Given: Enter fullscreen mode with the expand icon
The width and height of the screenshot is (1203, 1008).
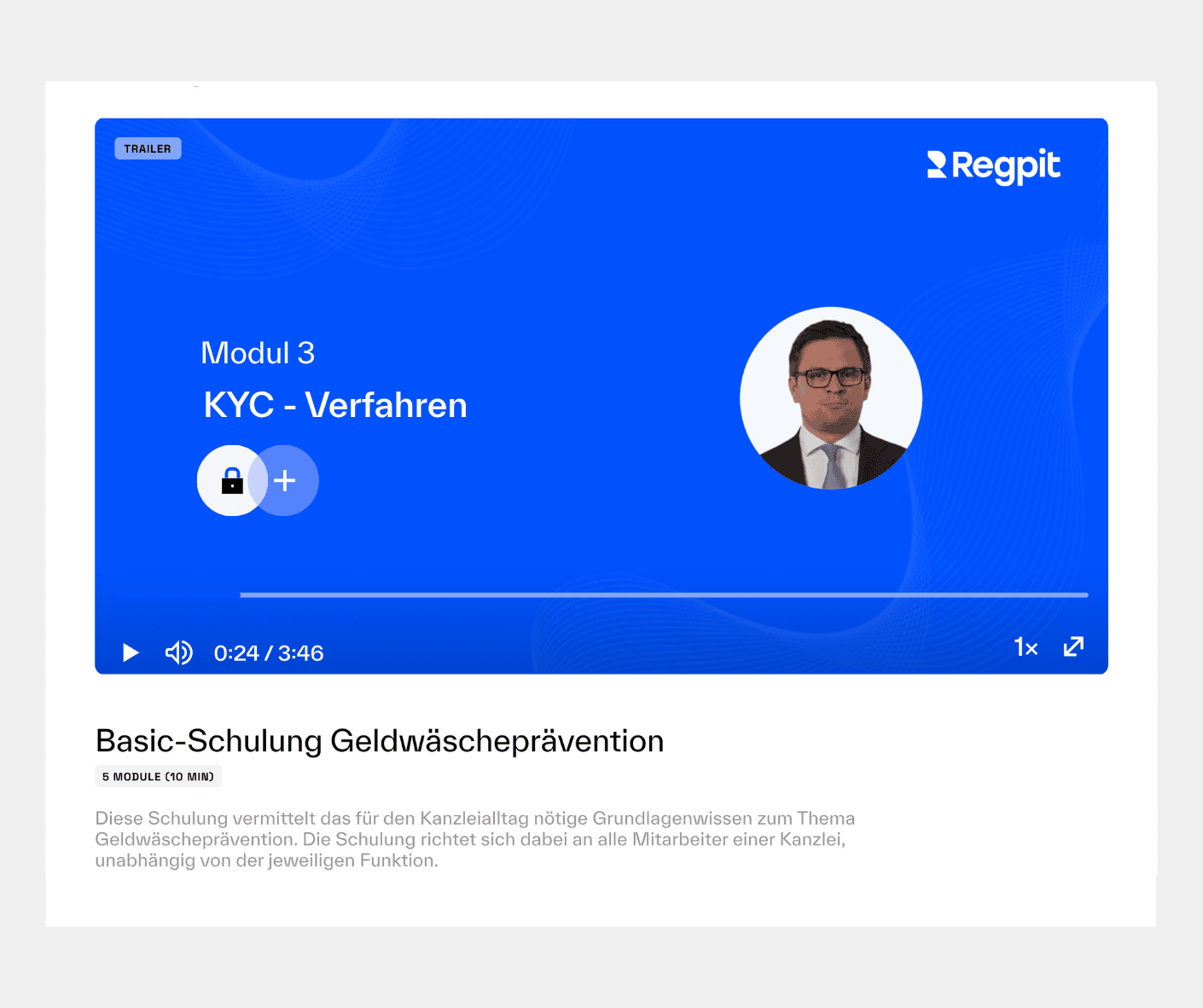Looking at the screenshot, I should click(x=1073, y=647).
